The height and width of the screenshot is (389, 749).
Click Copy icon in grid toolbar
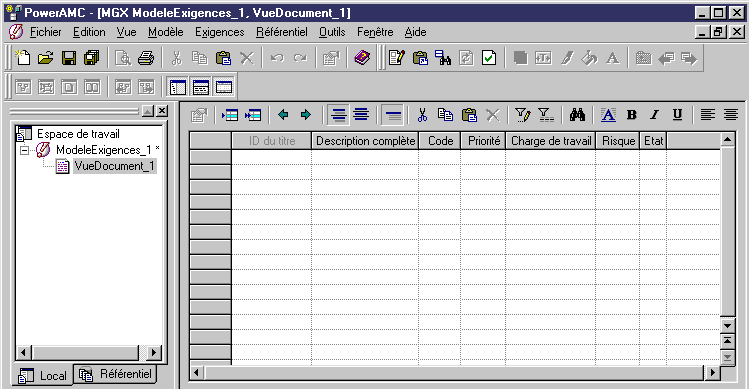click(x=445, y=115)
